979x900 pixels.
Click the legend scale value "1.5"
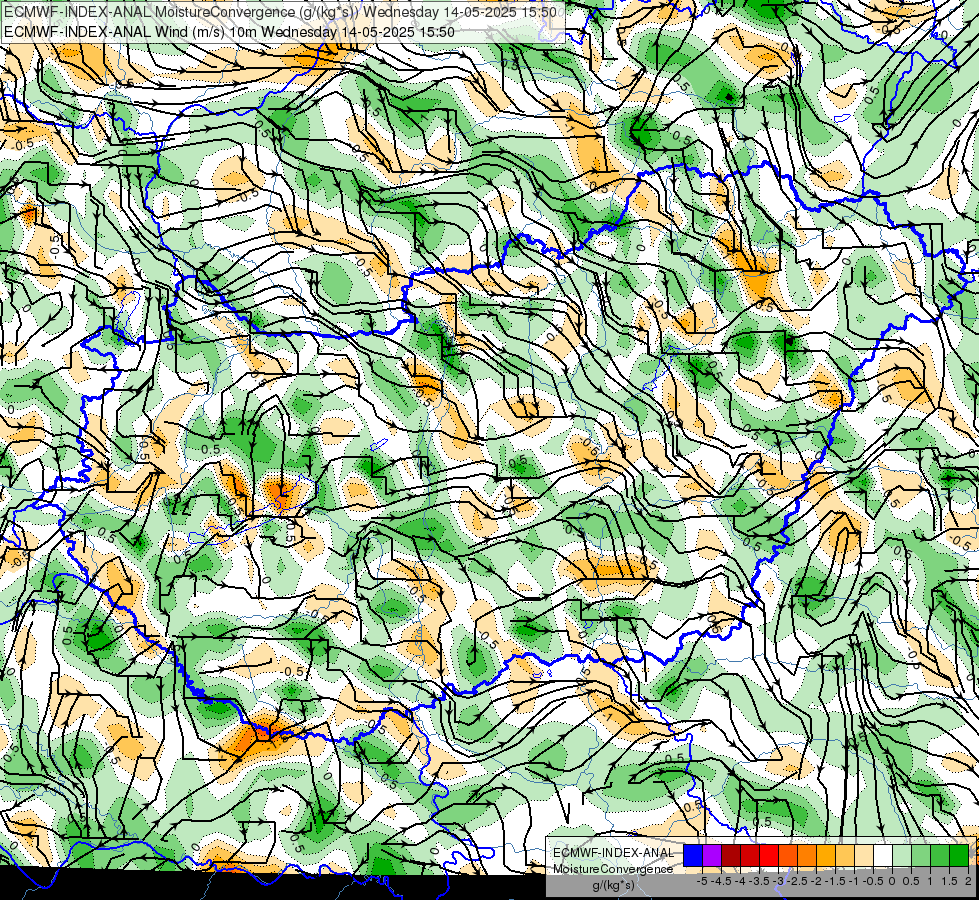950,881
